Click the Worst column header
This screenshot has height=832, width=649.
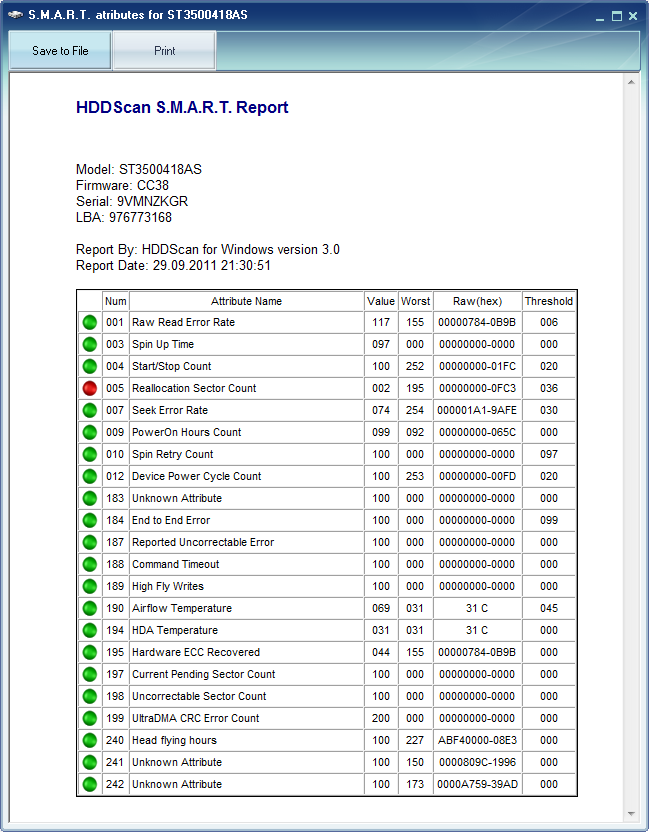pos(416,301)
